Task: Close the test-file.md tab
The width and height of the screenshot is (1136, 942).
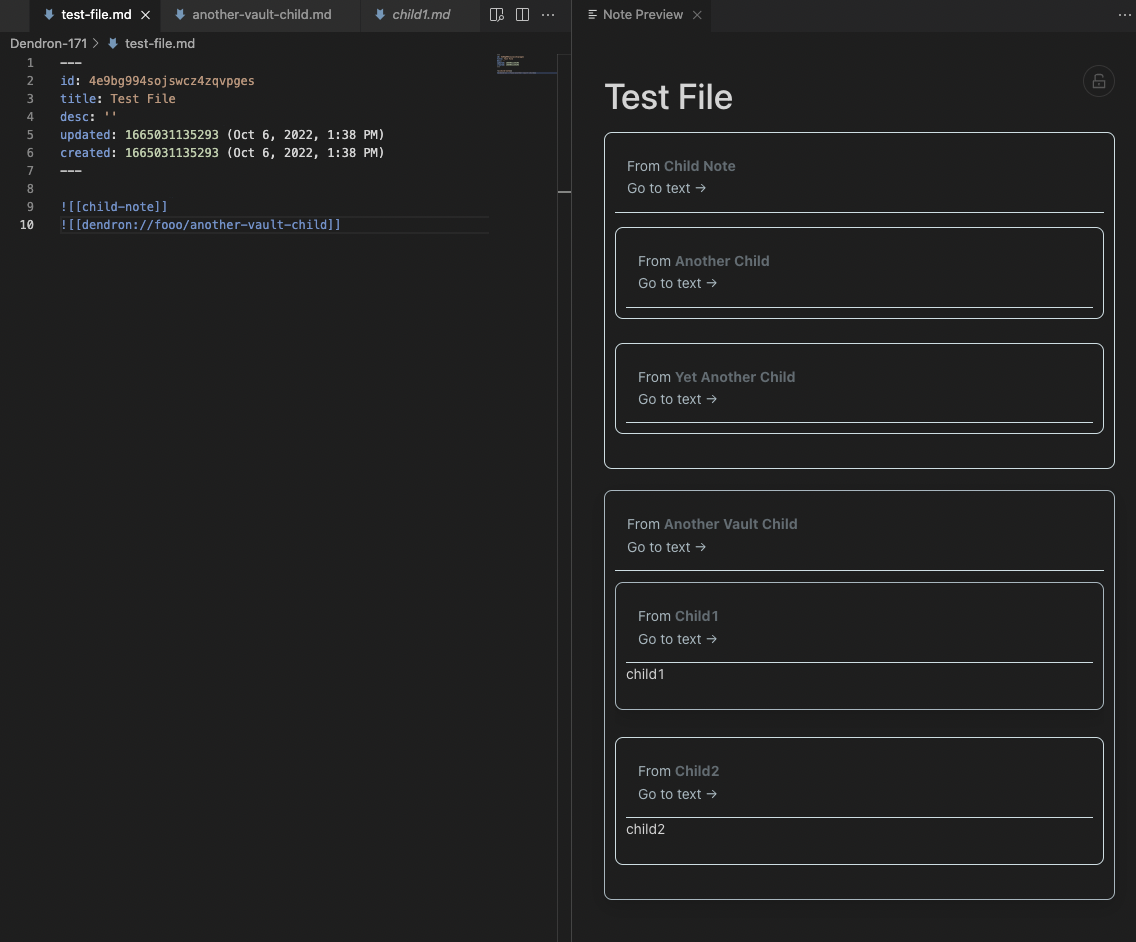Action: (x=145, y=14)
